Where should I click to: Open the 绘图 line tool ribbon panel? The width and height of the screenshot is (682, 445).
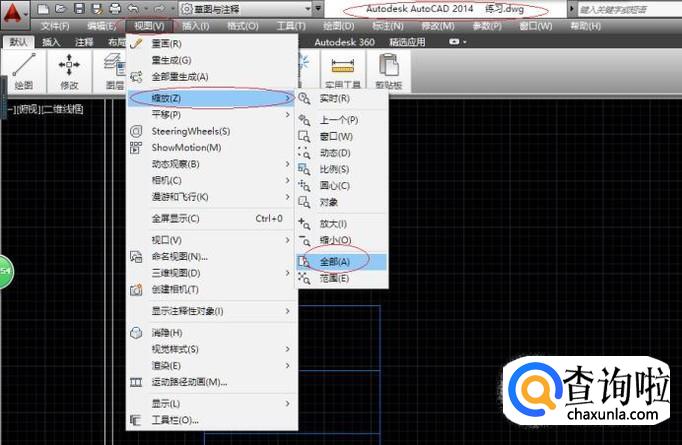[23, 71]
